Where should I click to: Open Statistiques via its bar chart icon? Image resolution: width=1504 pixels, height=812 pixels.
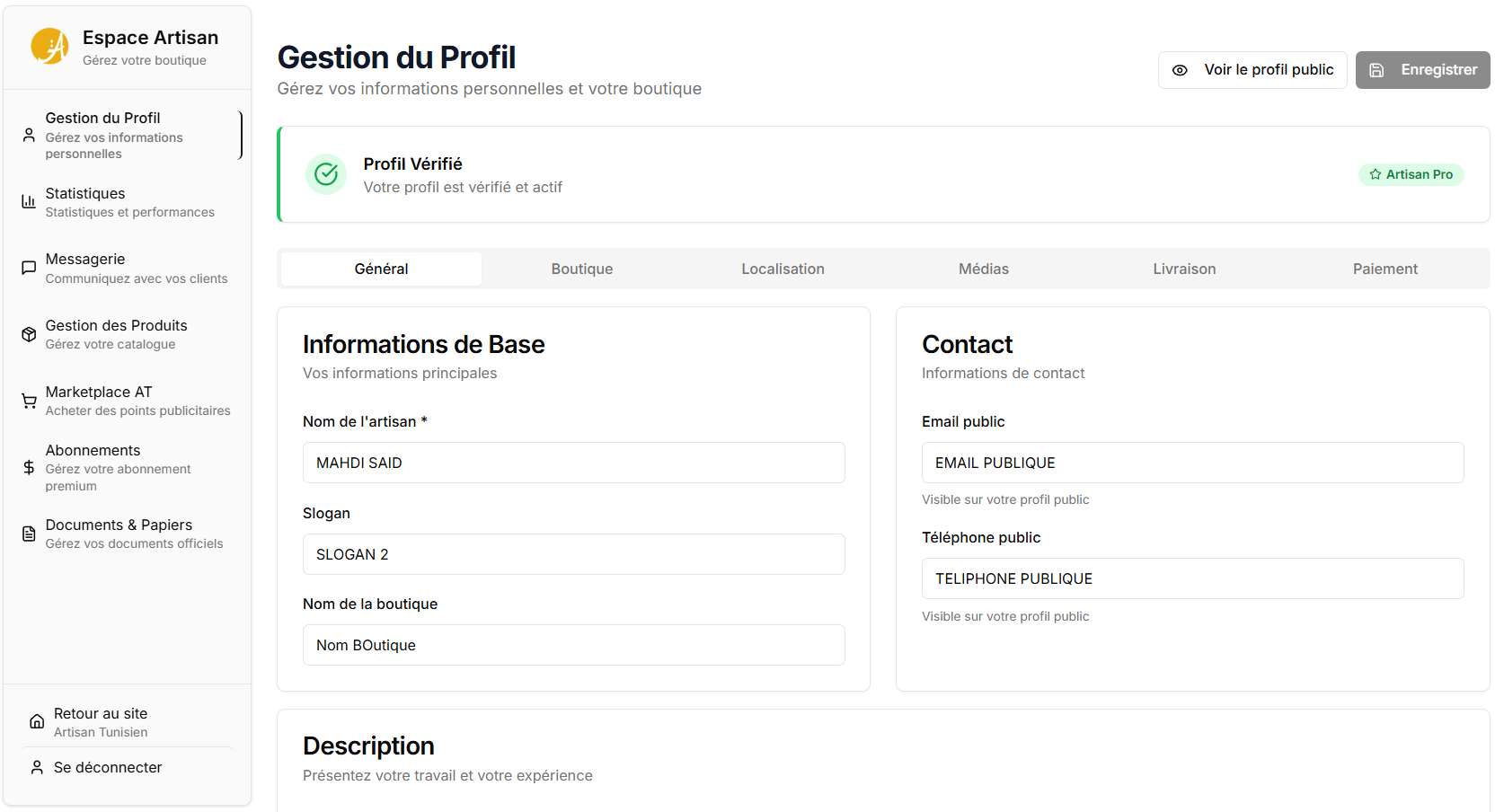click(29, 202)
